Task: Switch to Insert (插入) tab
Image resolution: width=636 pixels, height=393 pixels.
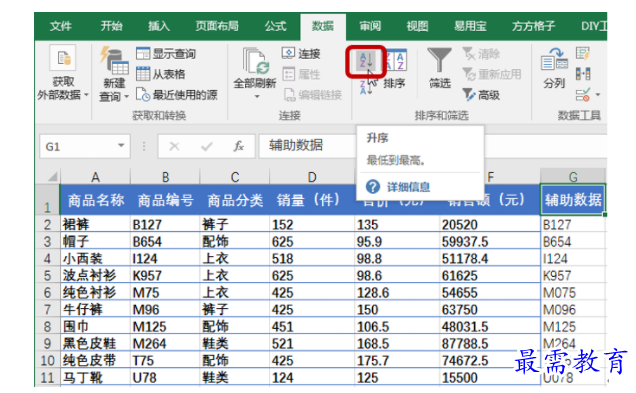Action: pos(159,26)
